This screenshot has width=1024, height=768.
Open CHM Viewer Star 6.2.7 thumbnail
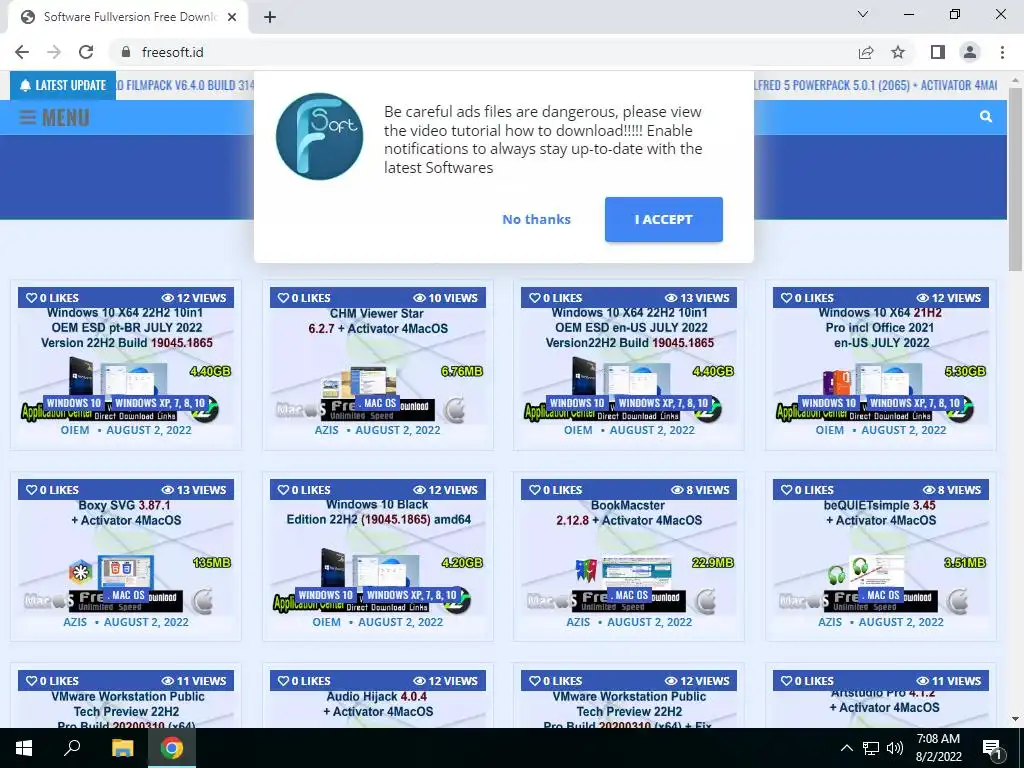tap(377, 366)
